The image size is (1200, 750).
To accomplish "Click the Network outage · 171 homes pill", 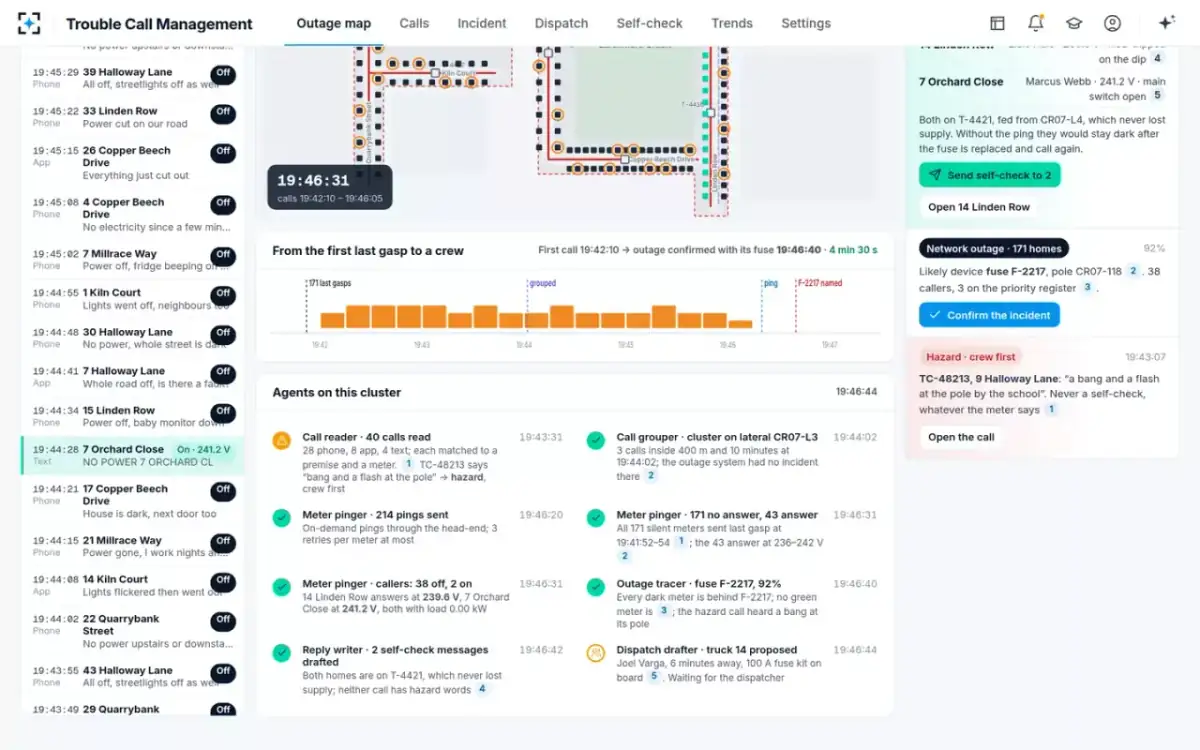I will [994, 249].
